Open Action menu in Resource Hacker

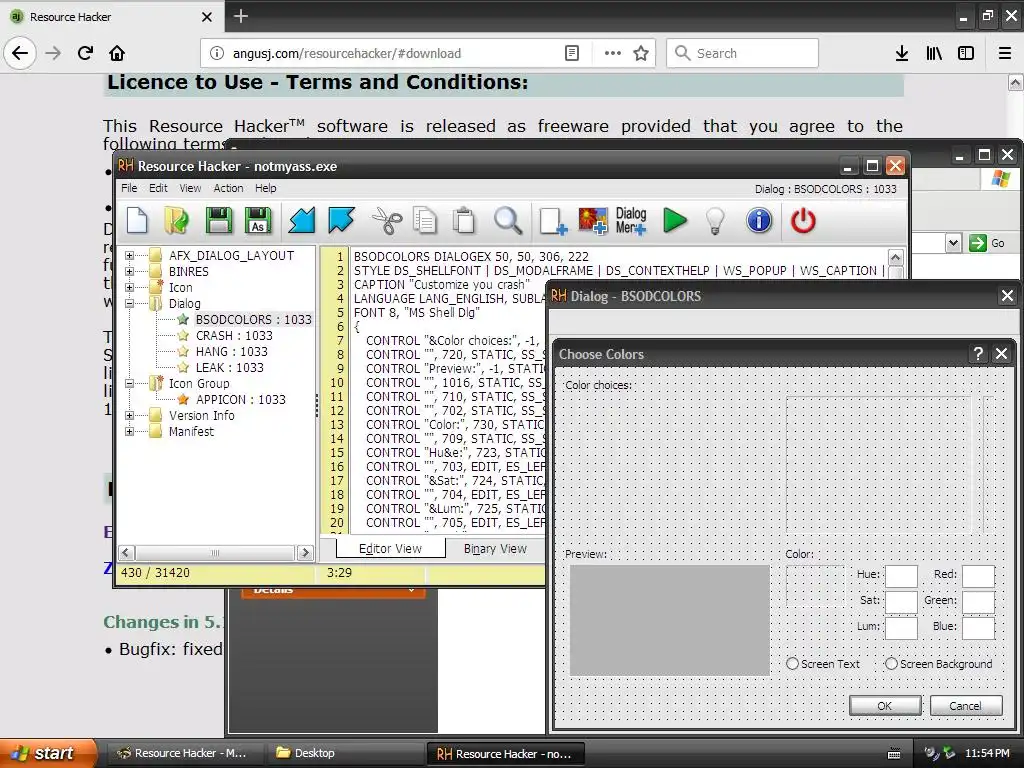point(228,188)
